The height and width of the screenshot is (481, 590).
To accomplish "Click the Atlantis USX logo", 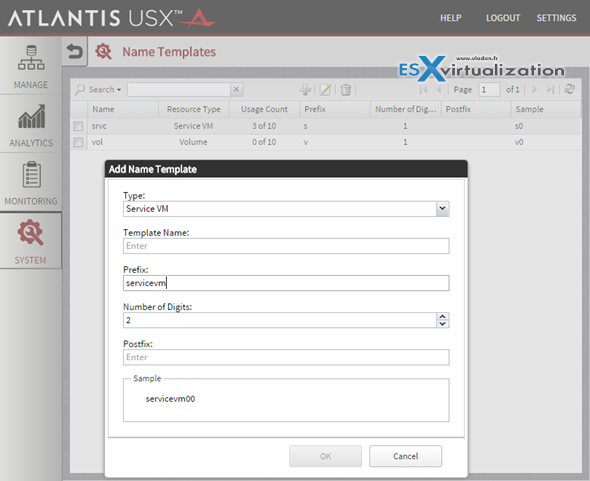I will point(111,18).
